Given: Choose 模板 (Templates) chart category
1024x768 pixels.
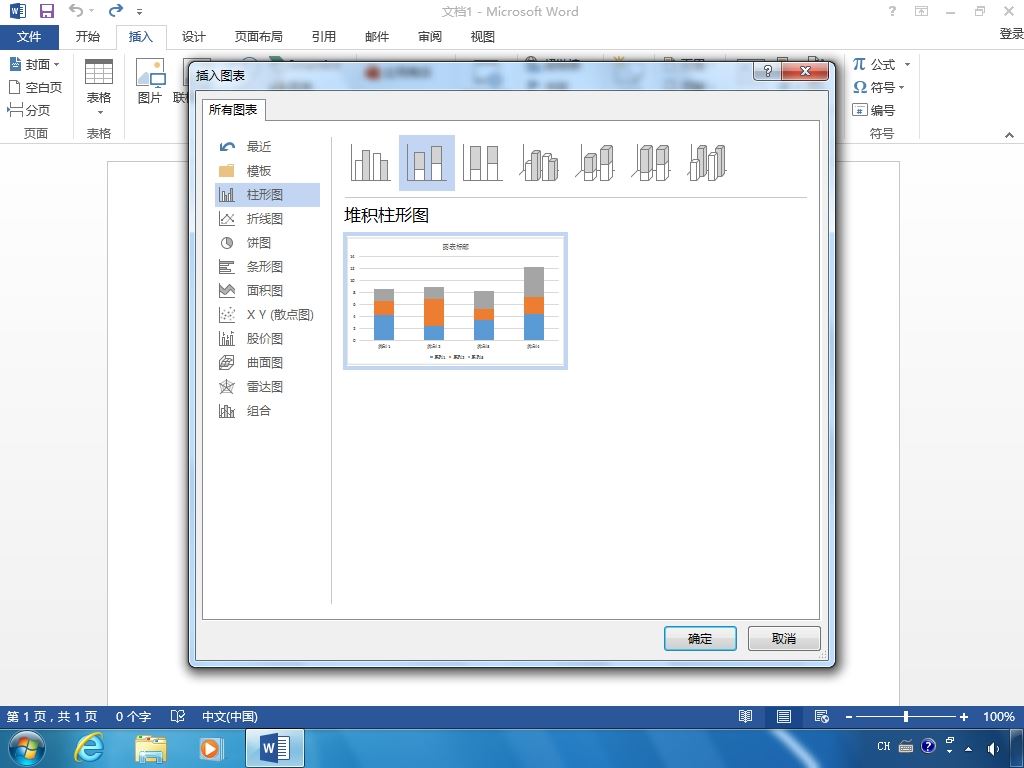Looking at the screenshot, I should (x=267, y=171).
